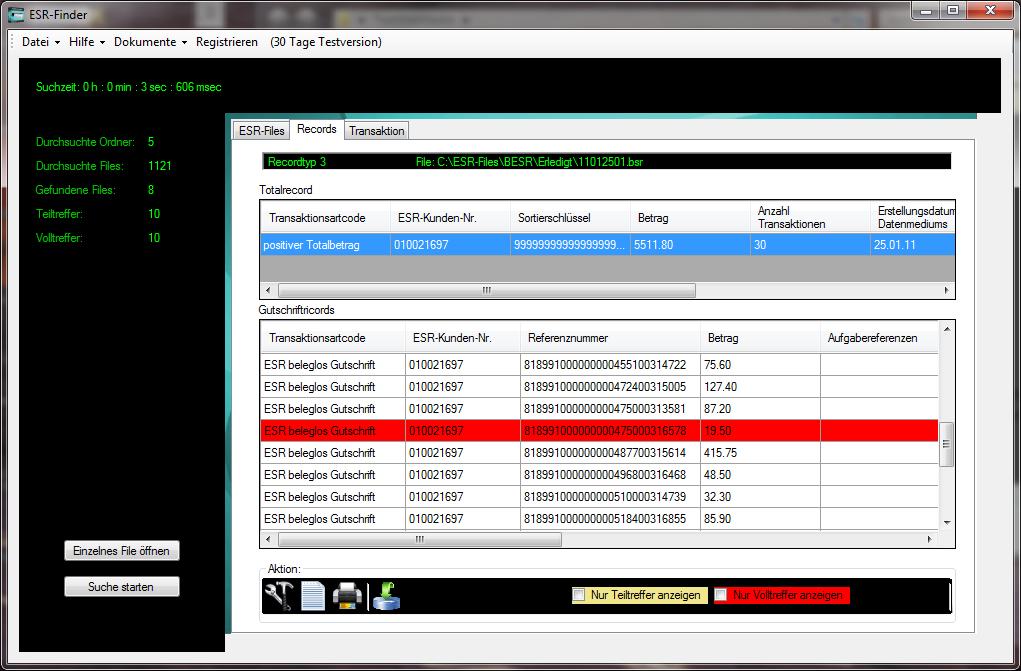Screen dimensions: 1021x671
Task: Click the Durchsuchte Files value 1121
Action: (x=160, y=166)
